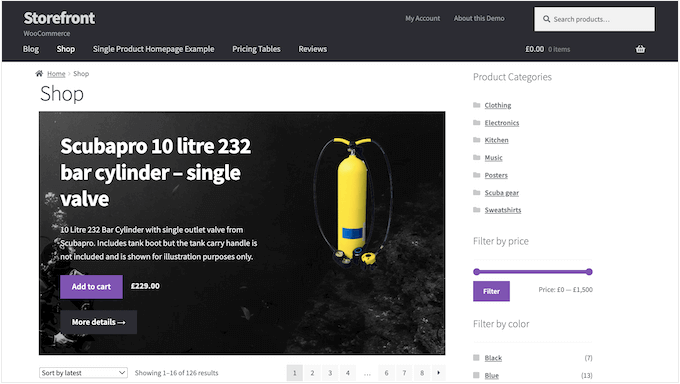Click folder icon beside Sweatshirts
680x384 pixels.
coord(477,210)
